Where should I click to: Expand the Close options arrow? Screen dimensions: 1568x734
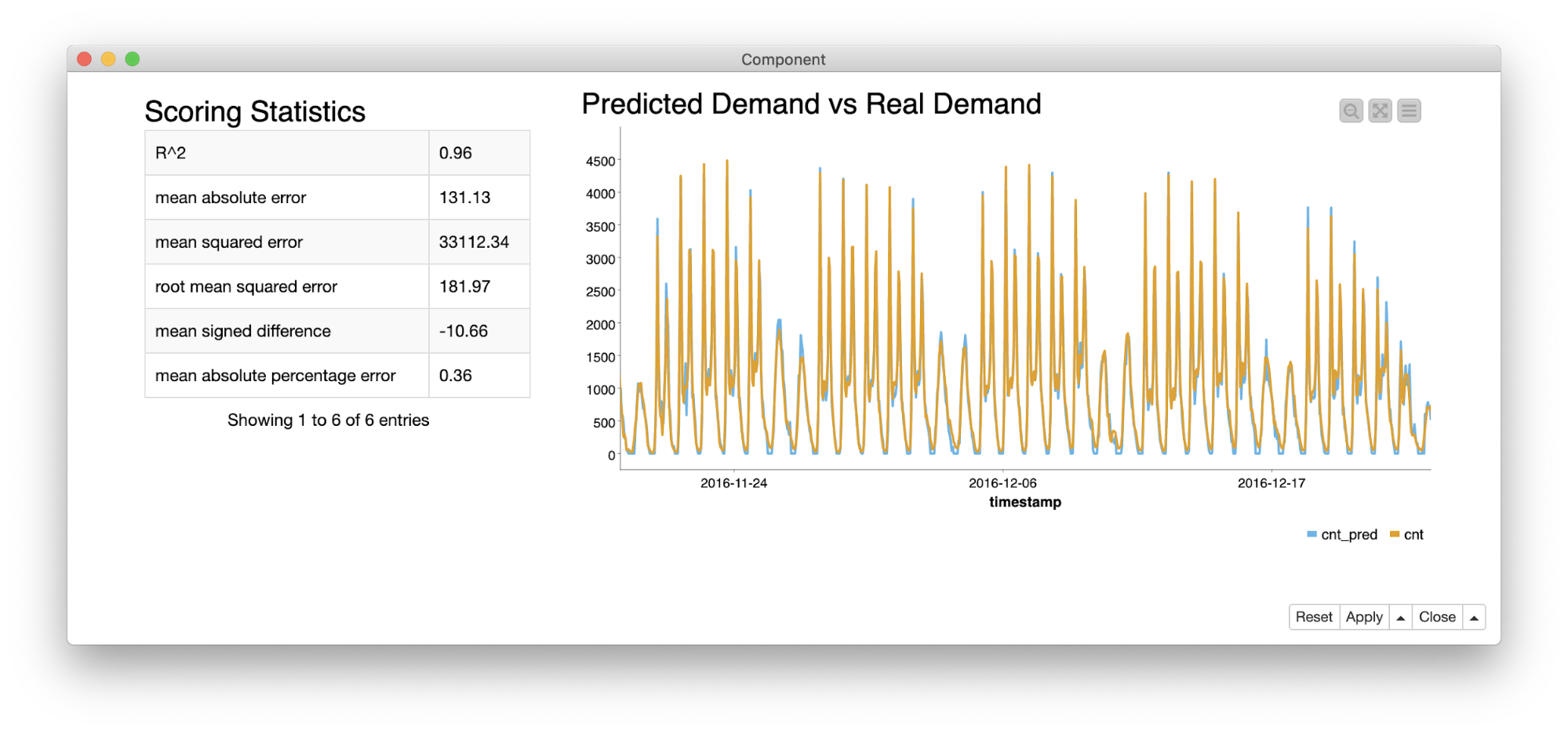coord(1474,617)
